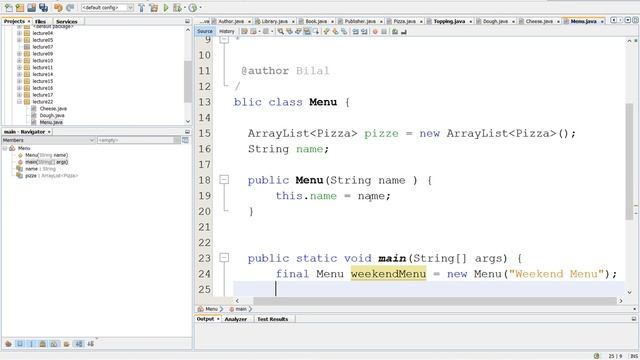Switch editor to History view

point(227,31)
